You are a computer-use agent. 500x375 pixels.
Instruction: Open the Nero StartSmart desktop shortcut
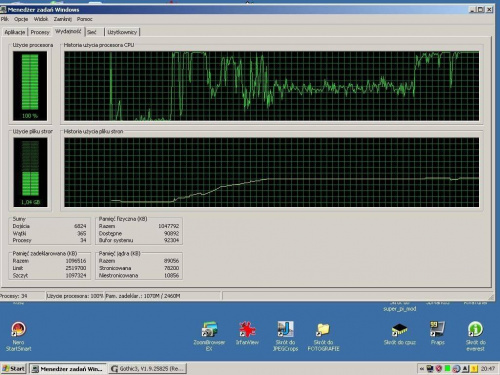click(18, 336)
